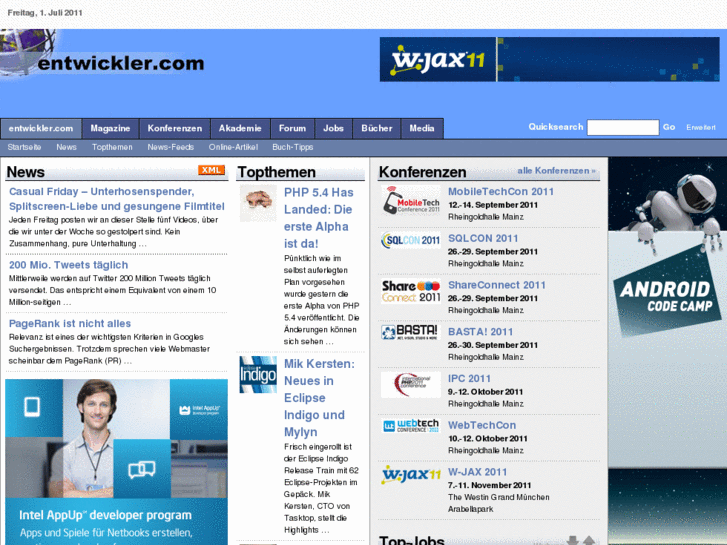Screen dimensions: 727x545
Task: Click the W-JAX 11 logo in conference list
Action: pyautogui.click(x=411, y=475)
